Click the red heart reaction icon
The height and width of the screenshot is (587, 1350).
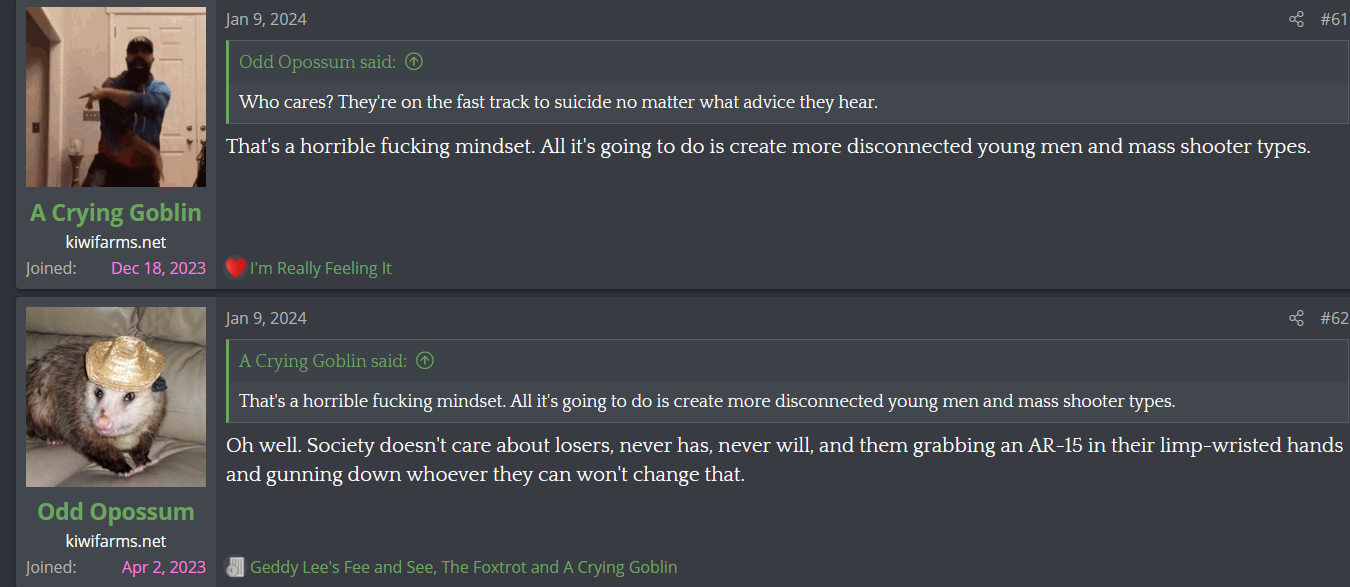(235, 268)
